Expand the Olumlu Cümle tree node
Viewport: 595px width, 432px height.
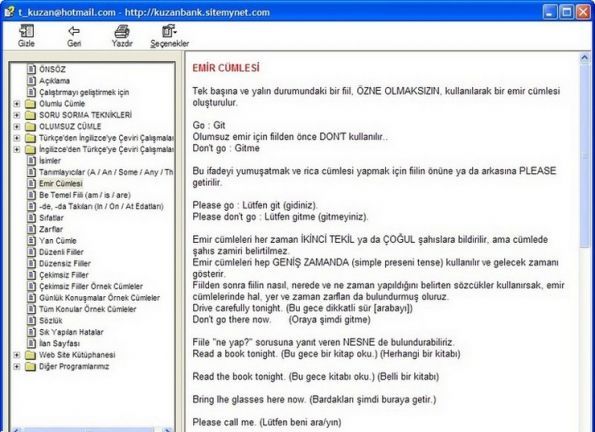pyautogui.click(x=17, y=104)
